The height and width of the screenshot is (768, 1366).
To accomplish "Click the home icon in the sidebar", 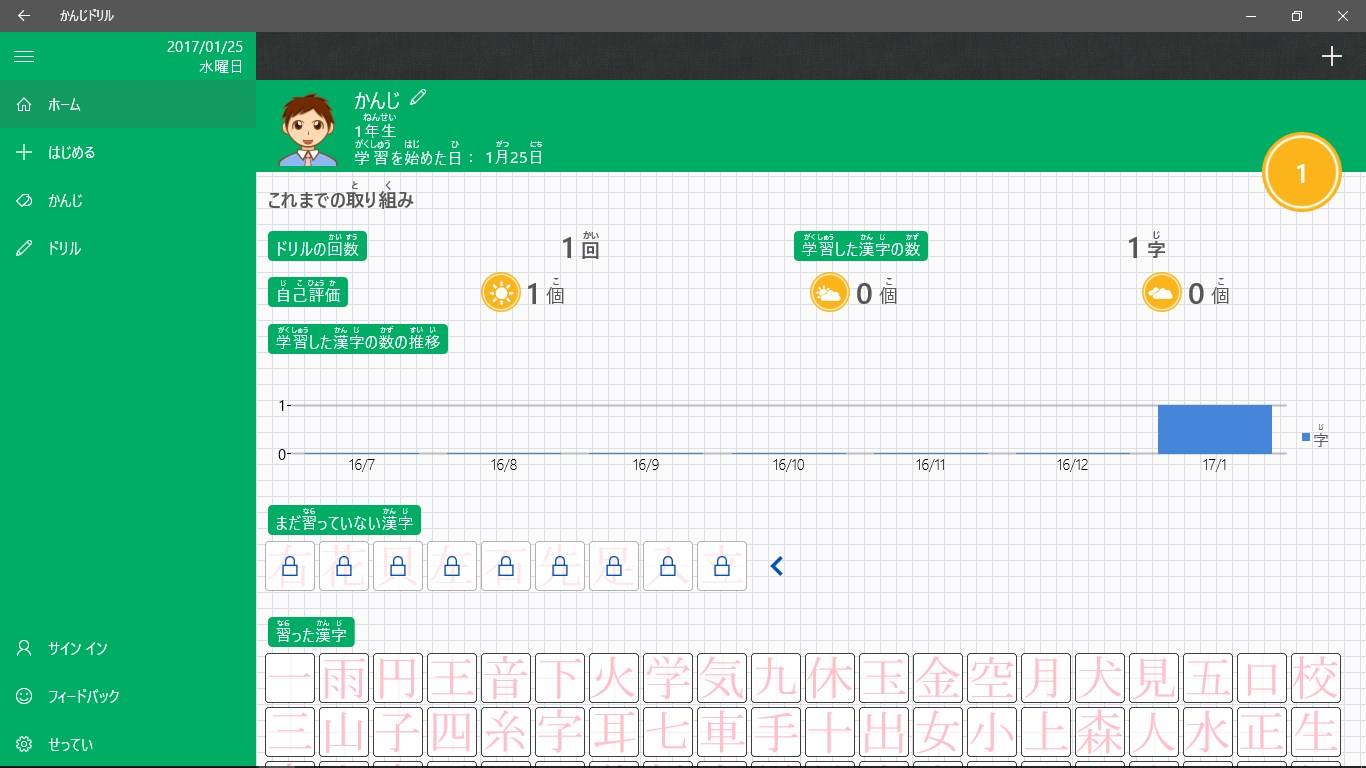I will click(x=22, y=104).
